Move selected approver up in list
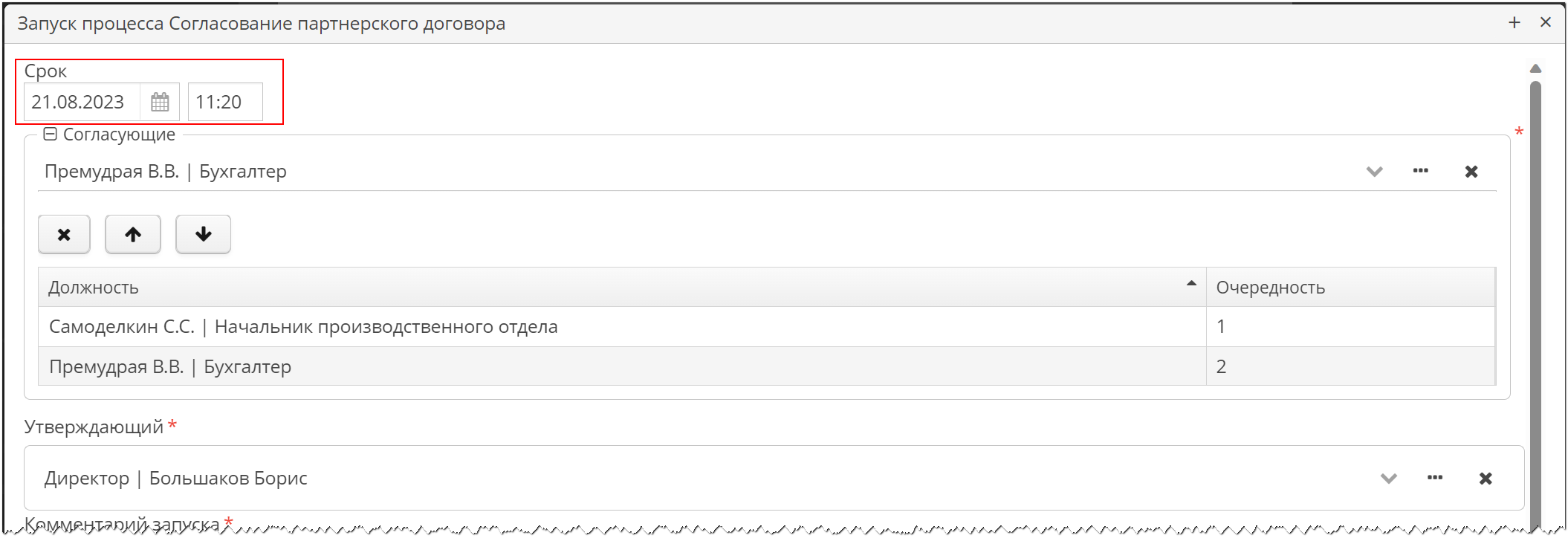The height and width of the screenshot is (541, 1568). pyautogui.click(x=133, y=235)
